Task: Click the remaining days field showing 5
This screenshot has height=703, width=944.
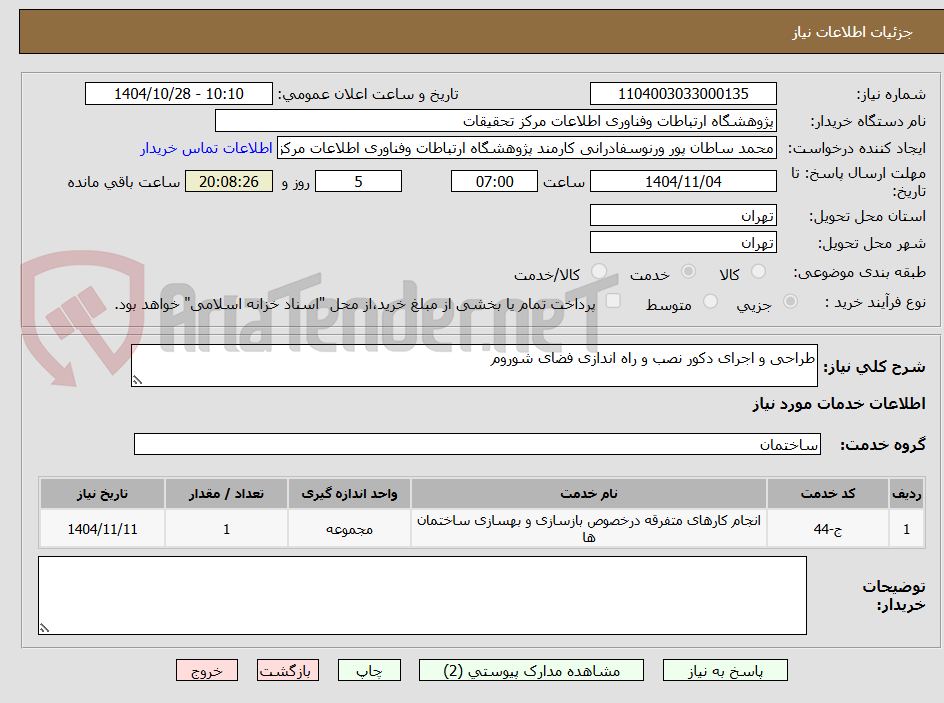Action: (x=358, y=181)
